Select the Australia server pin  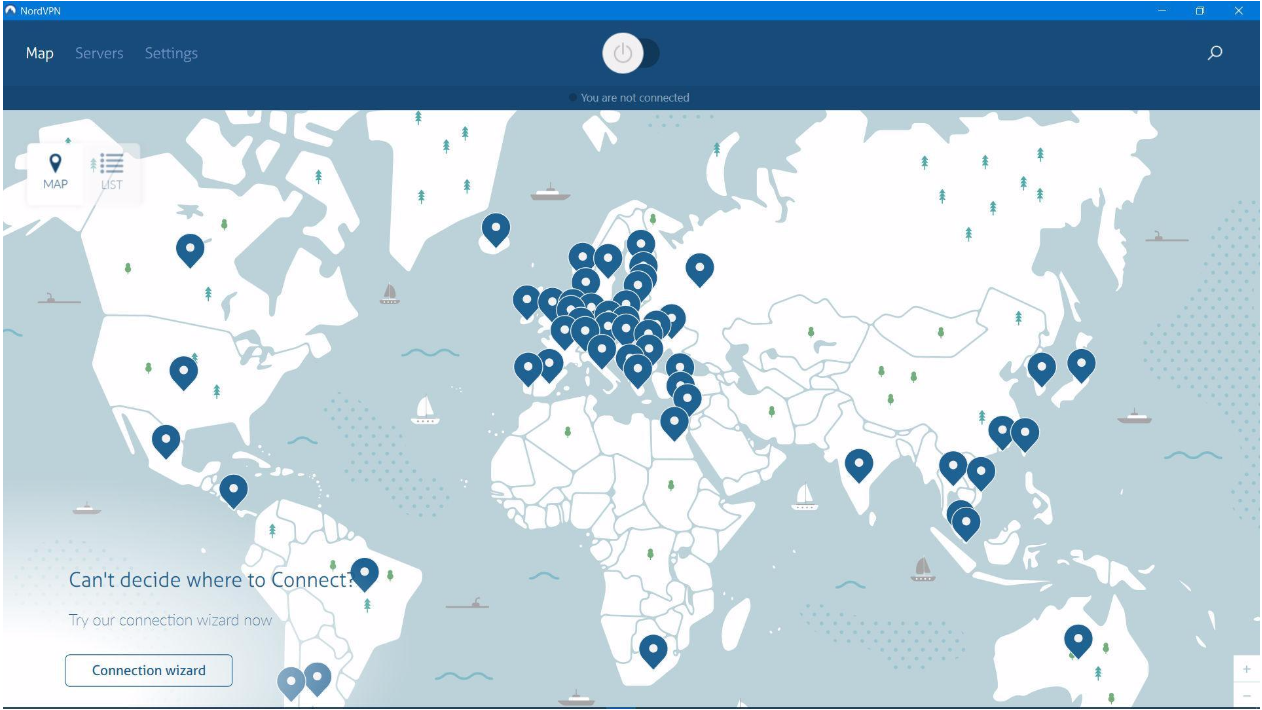click(1081, 636)
